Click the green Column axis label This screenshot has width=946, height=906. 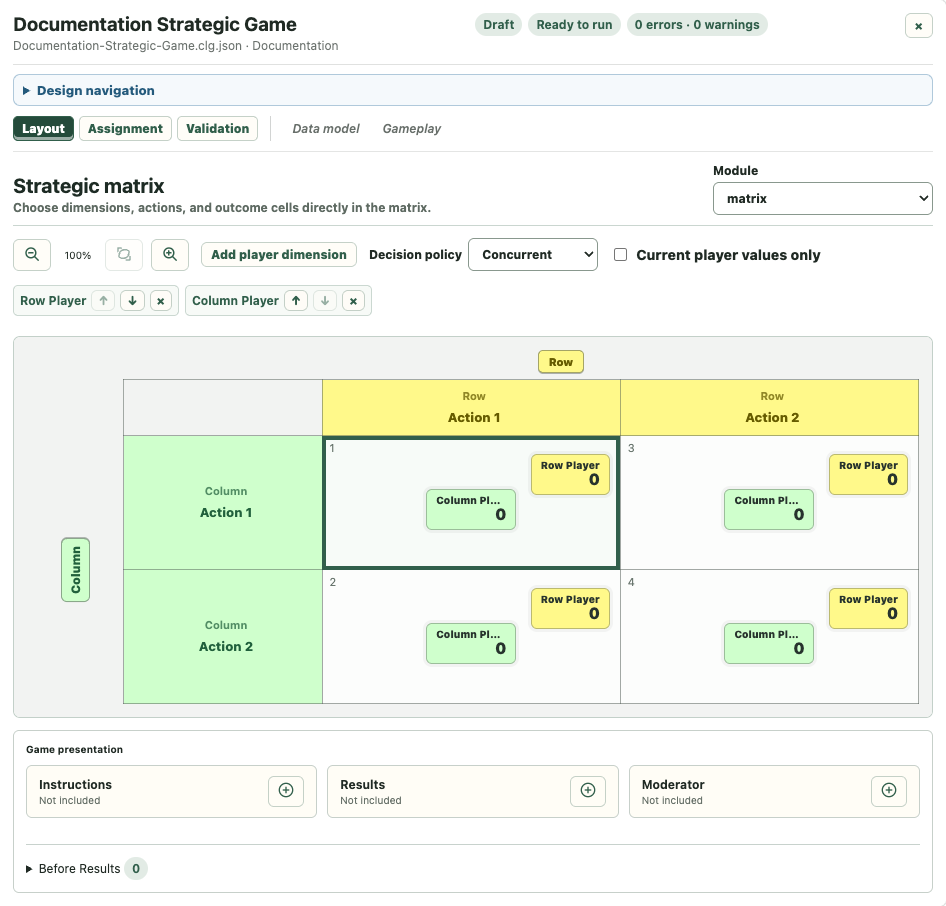click(x=75, y=569)
